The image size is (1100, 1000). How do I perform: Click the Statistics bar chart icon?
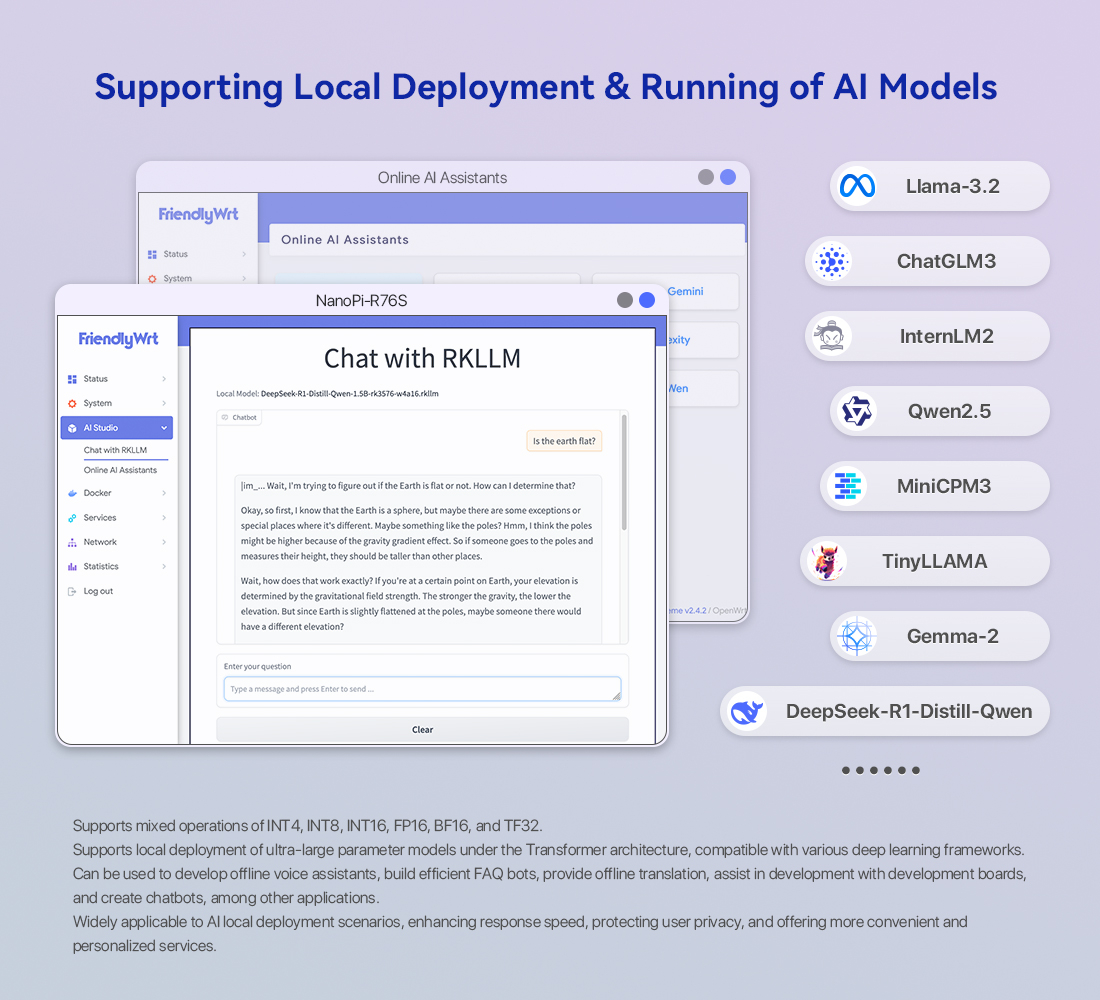coord(72,567)
